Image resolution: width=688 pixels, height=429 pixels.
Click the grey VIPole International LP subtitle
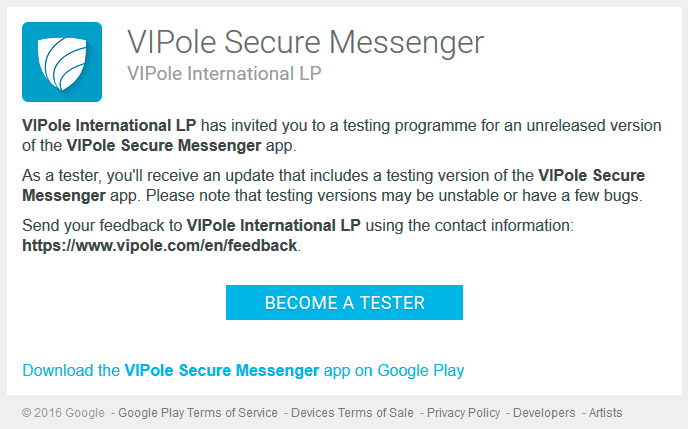coord(224,74)
